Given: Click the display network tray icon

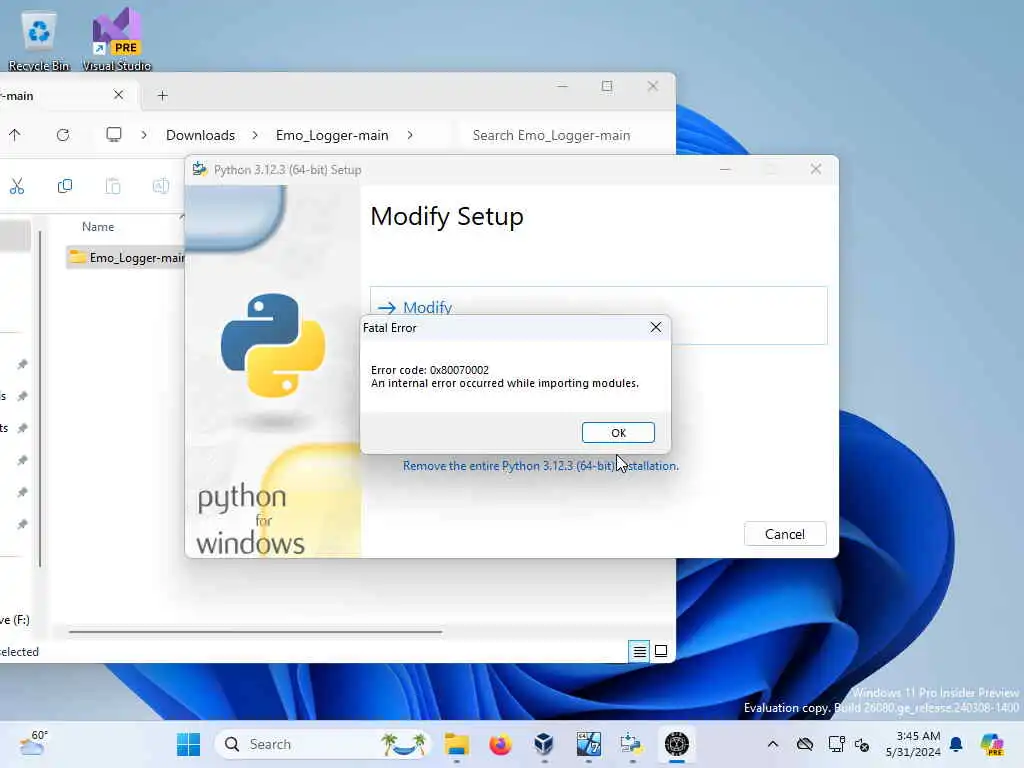Looking at the screenshot, I should coord(836,744).
